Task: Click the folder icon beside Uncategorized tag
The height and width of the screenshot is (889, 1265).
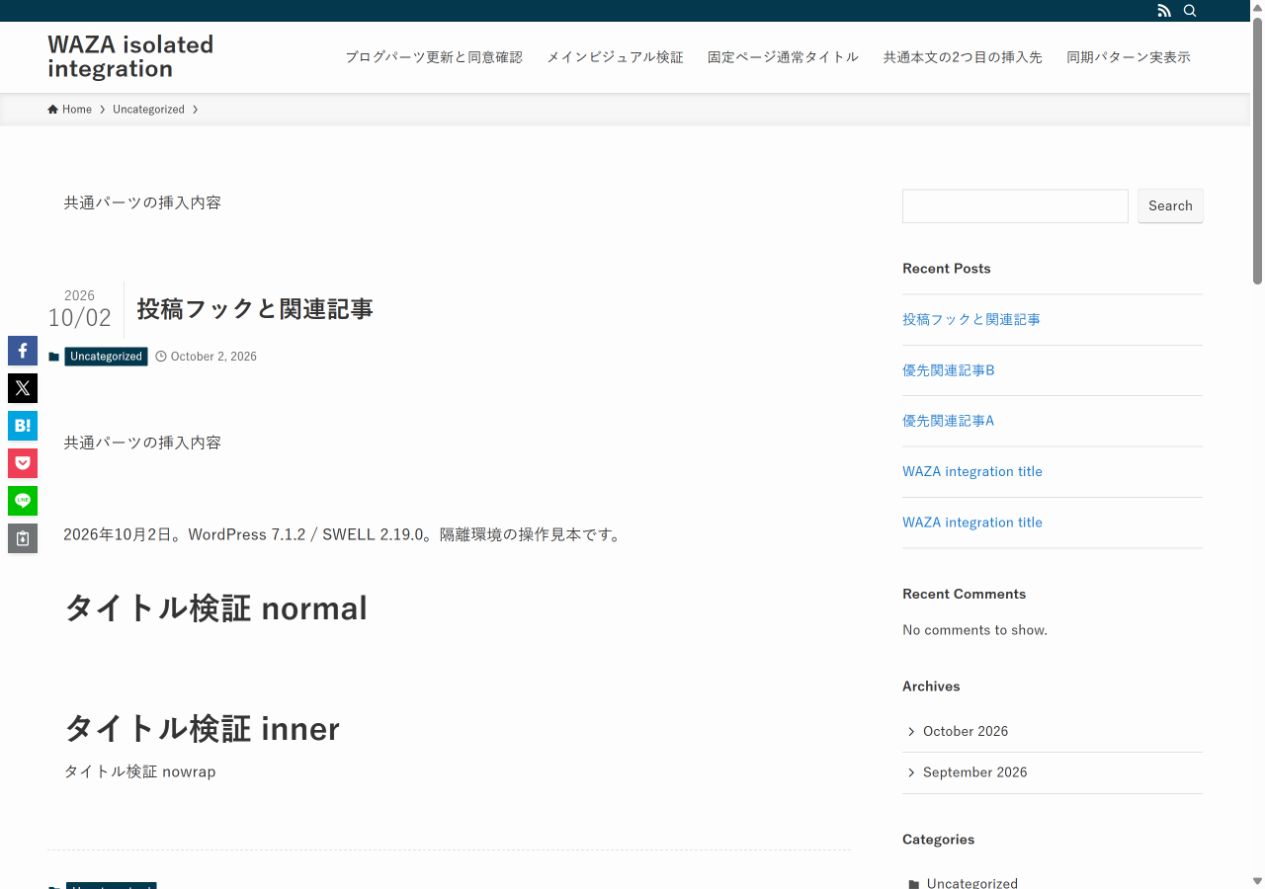Action: [54, 357]
